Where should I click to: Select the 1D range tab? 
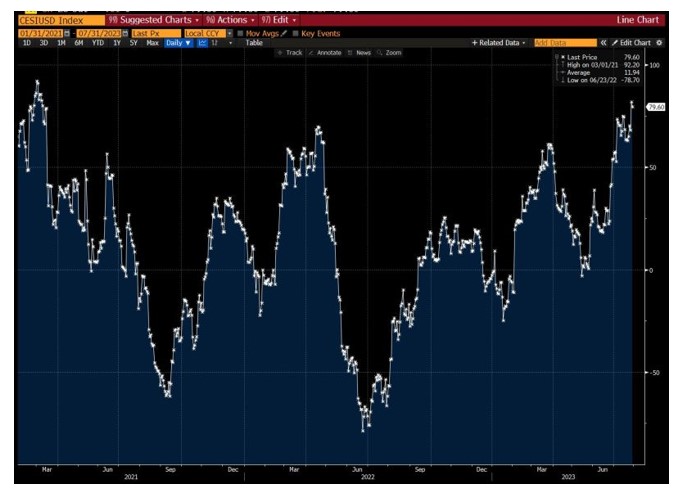(x=27, y=43)
